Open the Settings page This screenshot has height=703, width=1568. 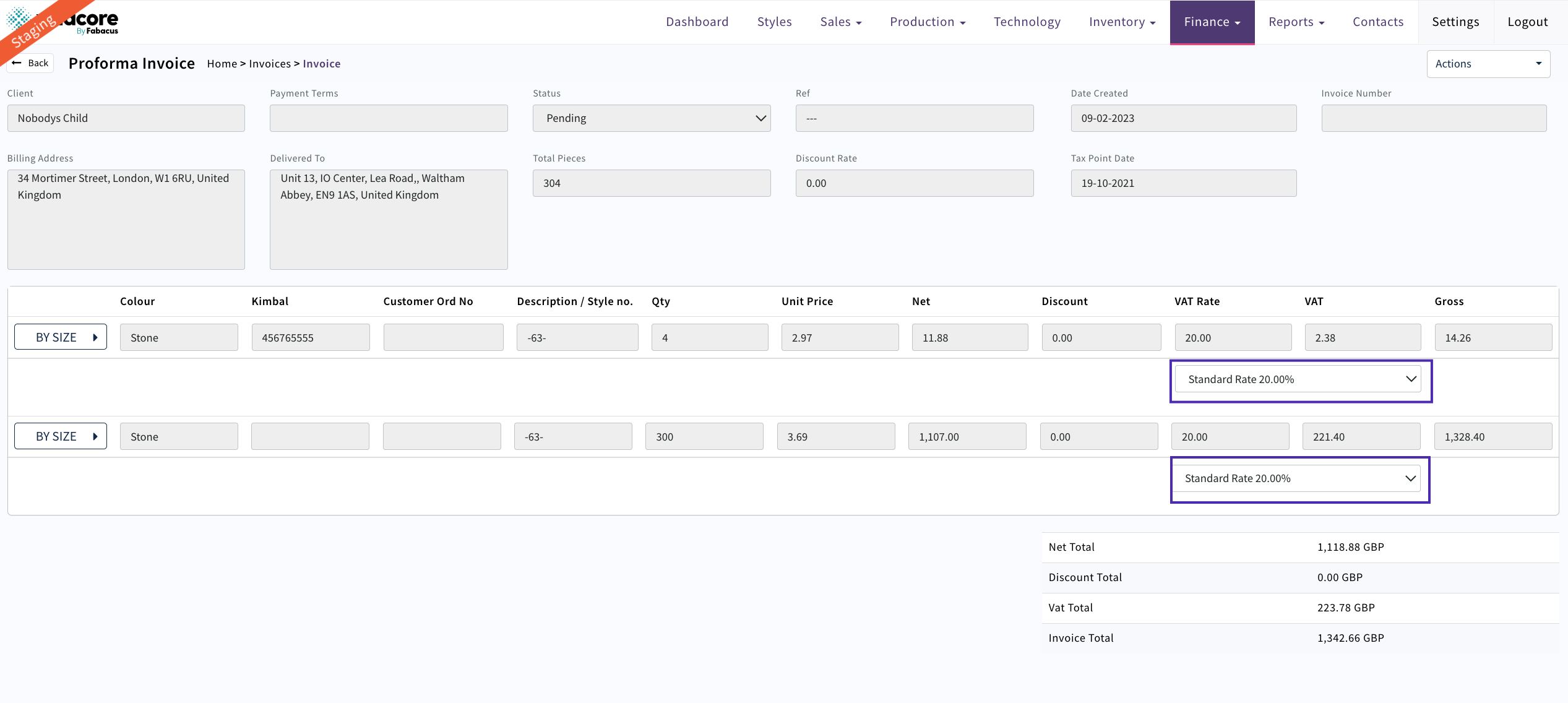click(1455, 22)
